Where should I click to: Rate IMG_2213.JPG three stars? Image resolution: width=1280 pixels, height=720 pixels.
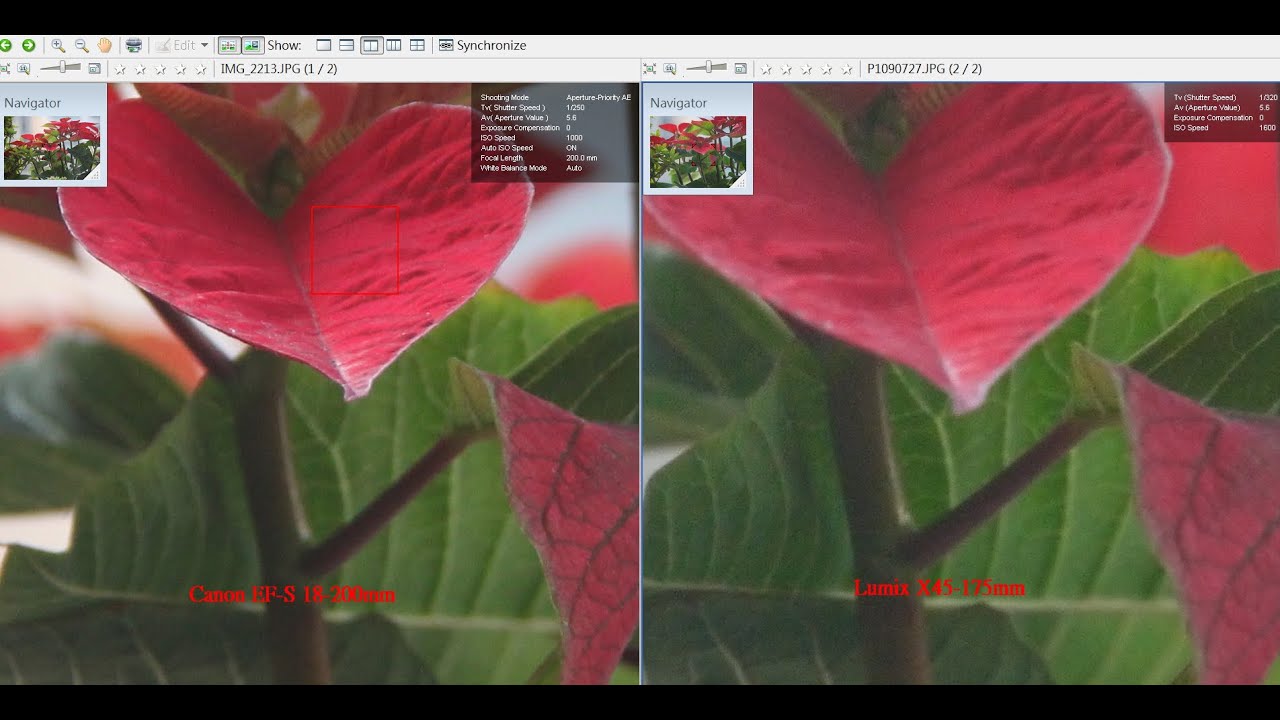tap(160, 69)
